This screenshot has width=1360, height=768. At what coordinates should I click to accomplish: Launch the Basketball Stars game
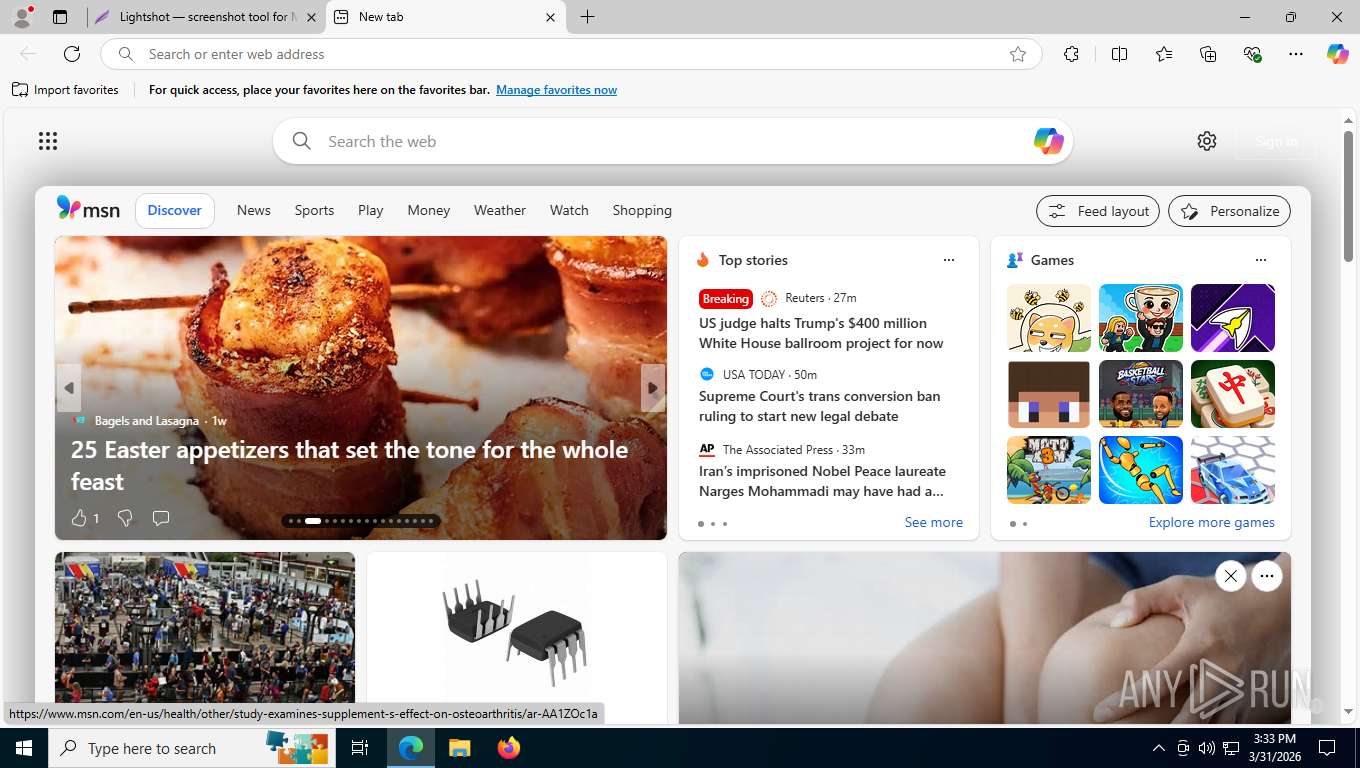coord(1141,394)
